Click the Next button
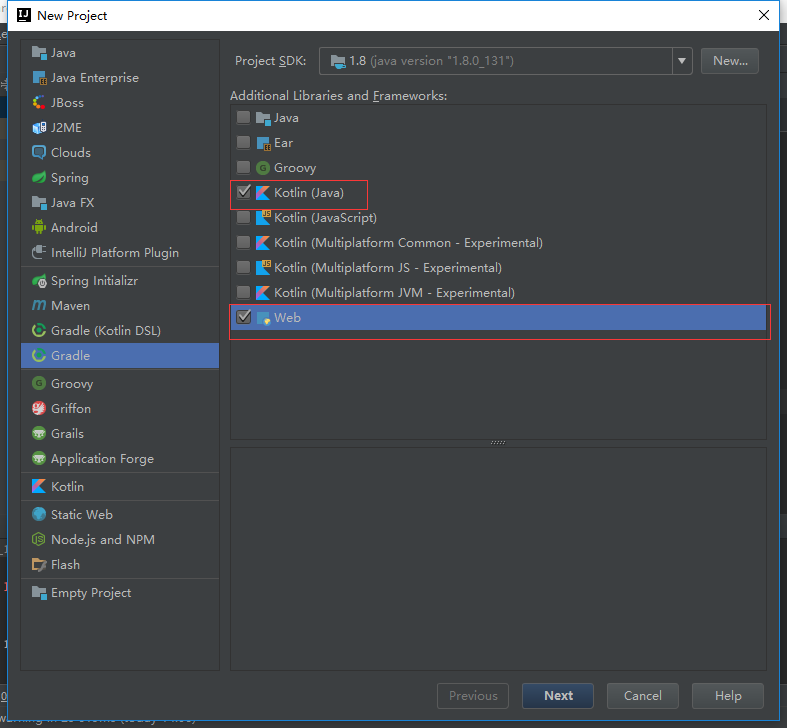The width and height of the screenshot is (787, 728). tap(558, 695)
